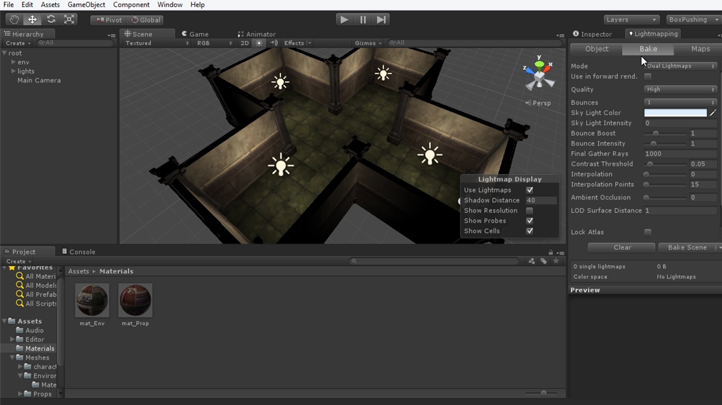Toggle scene lighting icon
This screenshot has width=722, height=405.
click(x=259, y=43)
